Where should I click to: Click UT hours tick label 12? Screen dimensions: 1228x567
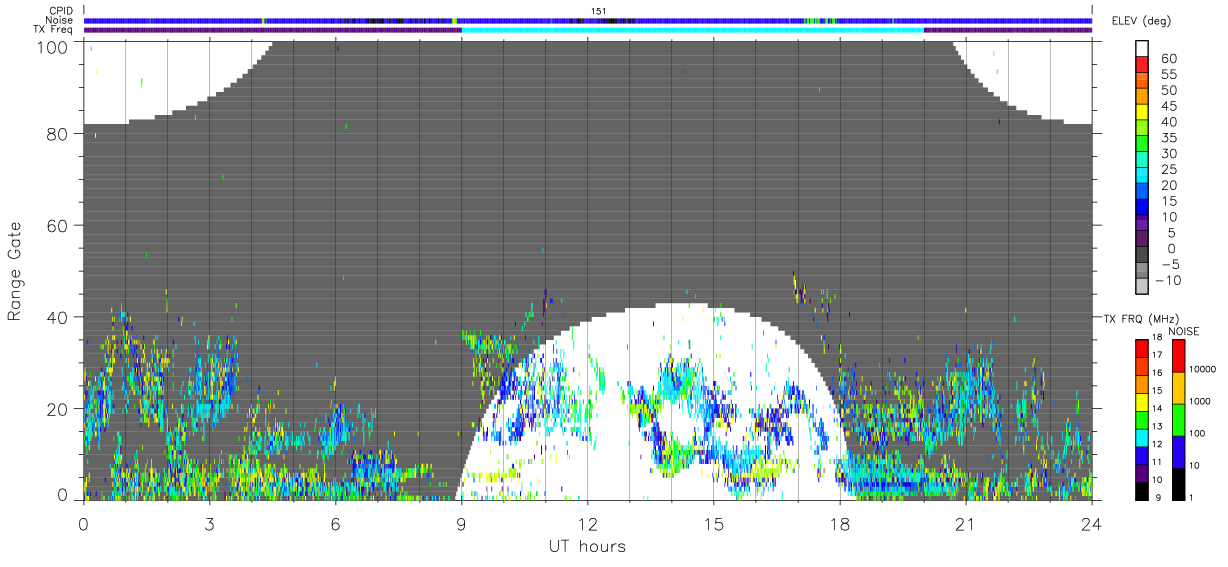[587, 524]
